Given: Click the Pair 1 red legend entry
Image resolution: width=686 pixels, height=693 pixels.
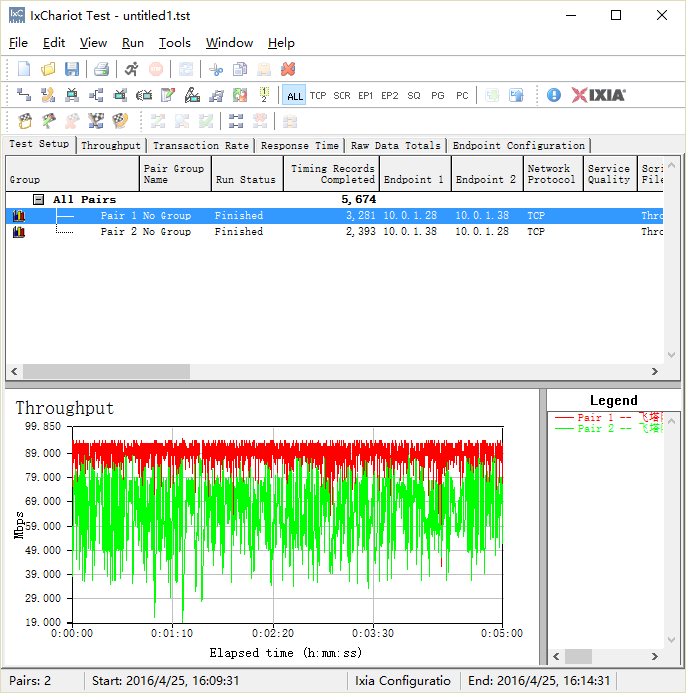Looking at the screenshot, I should click(608, 417).
